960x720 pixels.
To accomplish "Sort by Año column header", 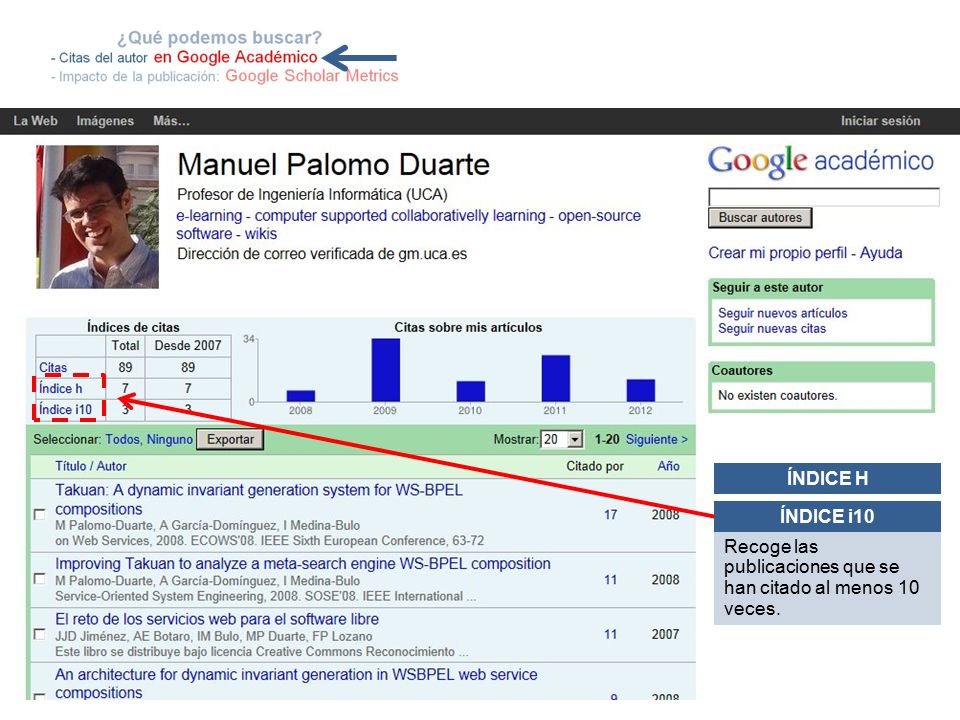I will 668,466.
